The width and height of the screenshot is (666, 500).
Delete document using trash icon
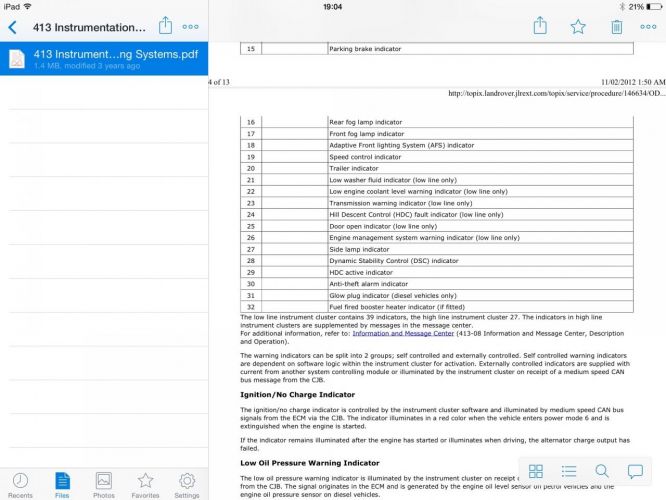coord(616,27)
